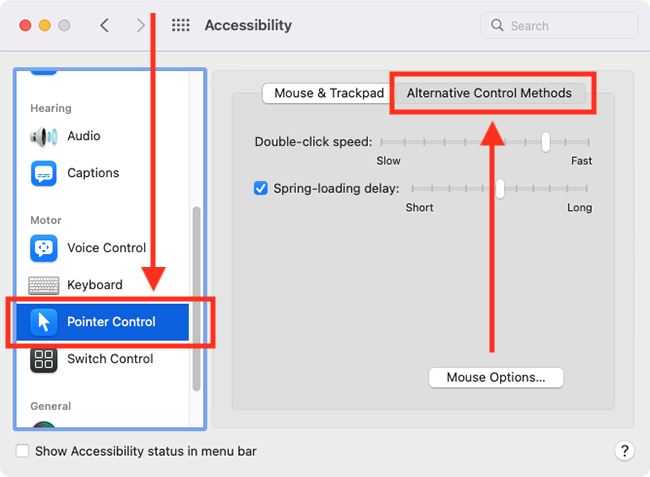Open the Switch Control grid icon
This screenshot has height=477, width=650.
click(44, 359)
